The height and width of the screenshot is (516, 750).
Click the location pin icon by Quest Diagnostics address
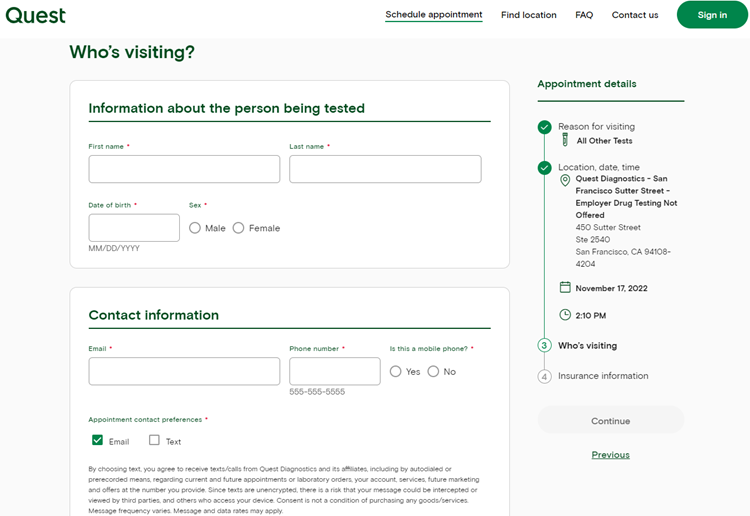(565, 180)
